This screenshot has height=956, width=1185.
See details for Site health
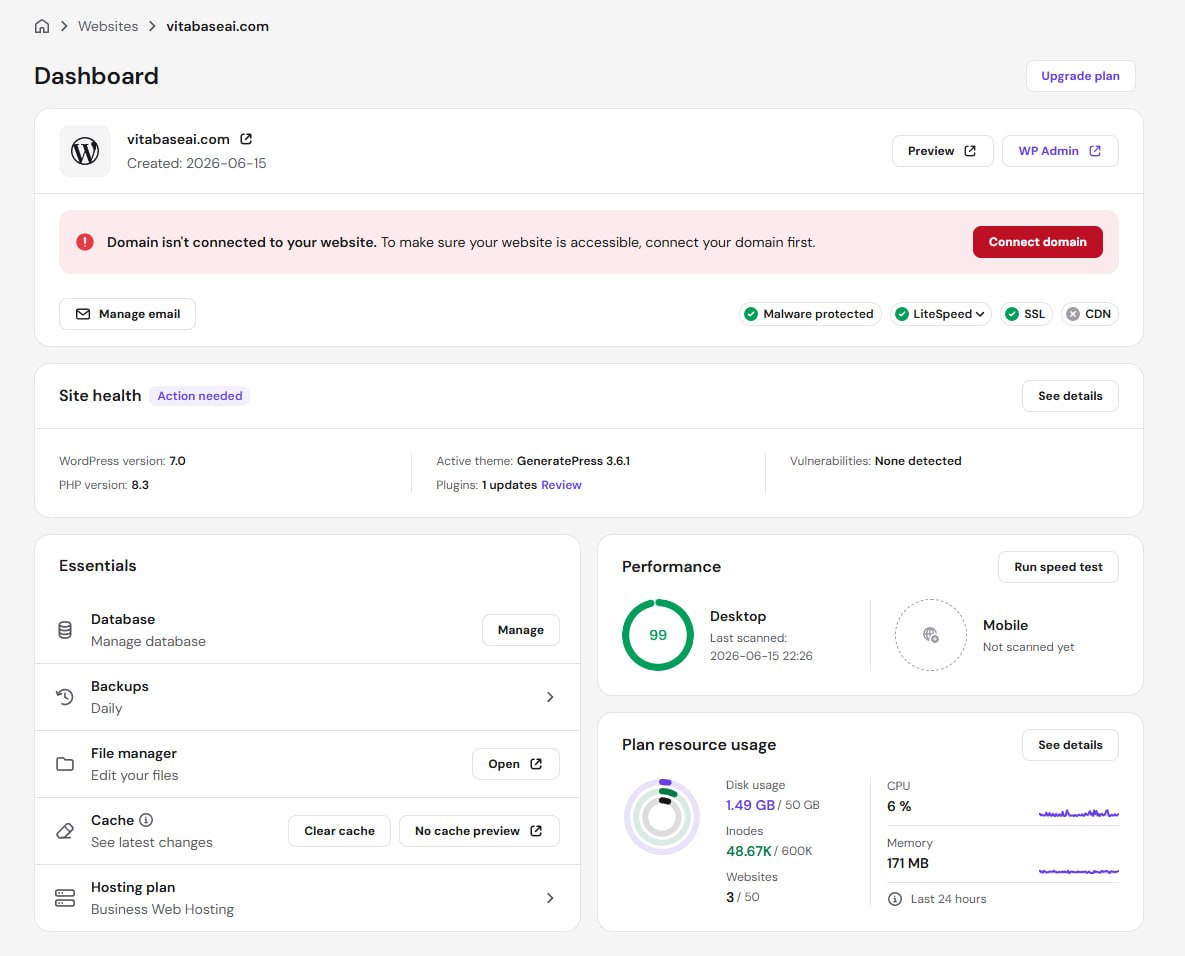coord(1069,396)
